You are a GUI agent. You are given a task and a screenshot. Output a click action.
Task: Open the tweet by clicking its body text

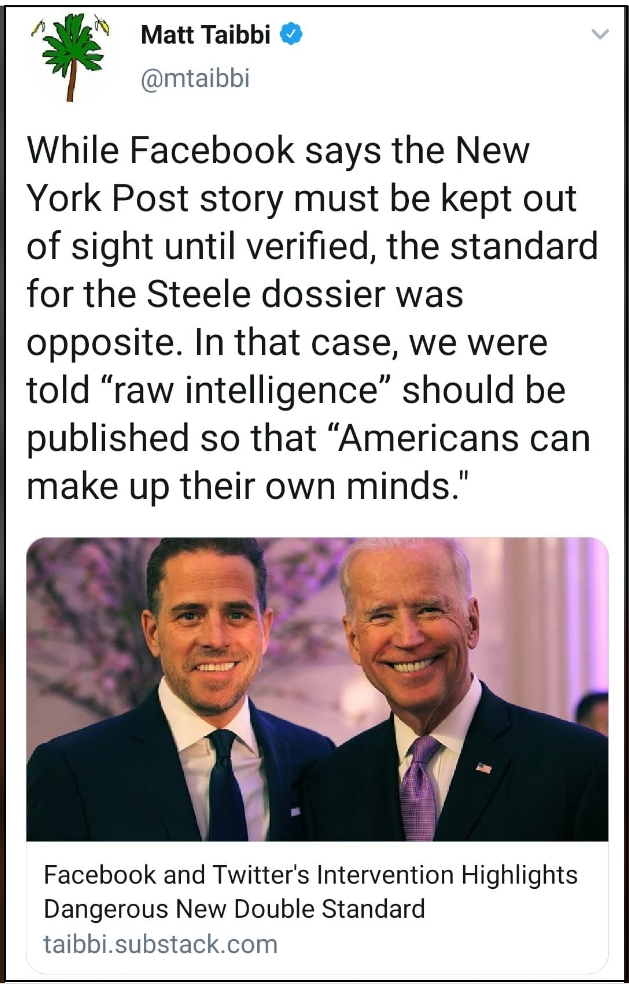312,318
